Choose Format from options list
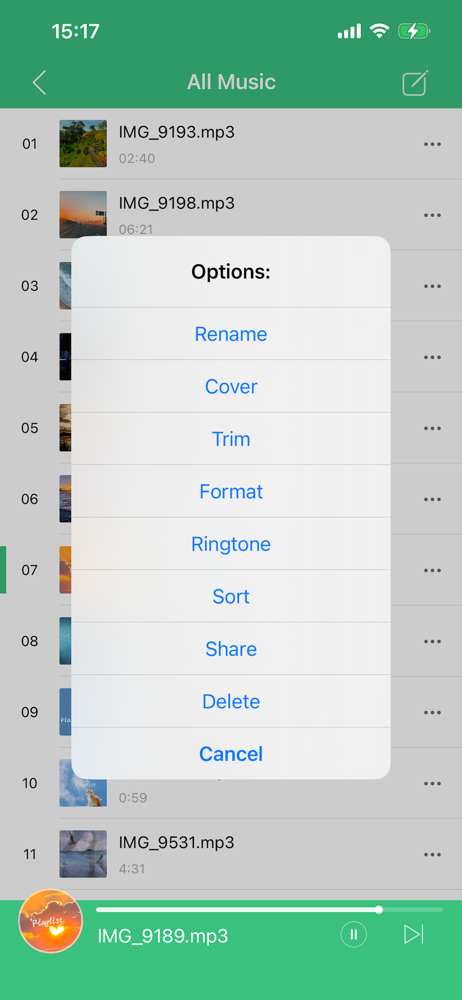The image size is (462, 1000). point(231,491)
